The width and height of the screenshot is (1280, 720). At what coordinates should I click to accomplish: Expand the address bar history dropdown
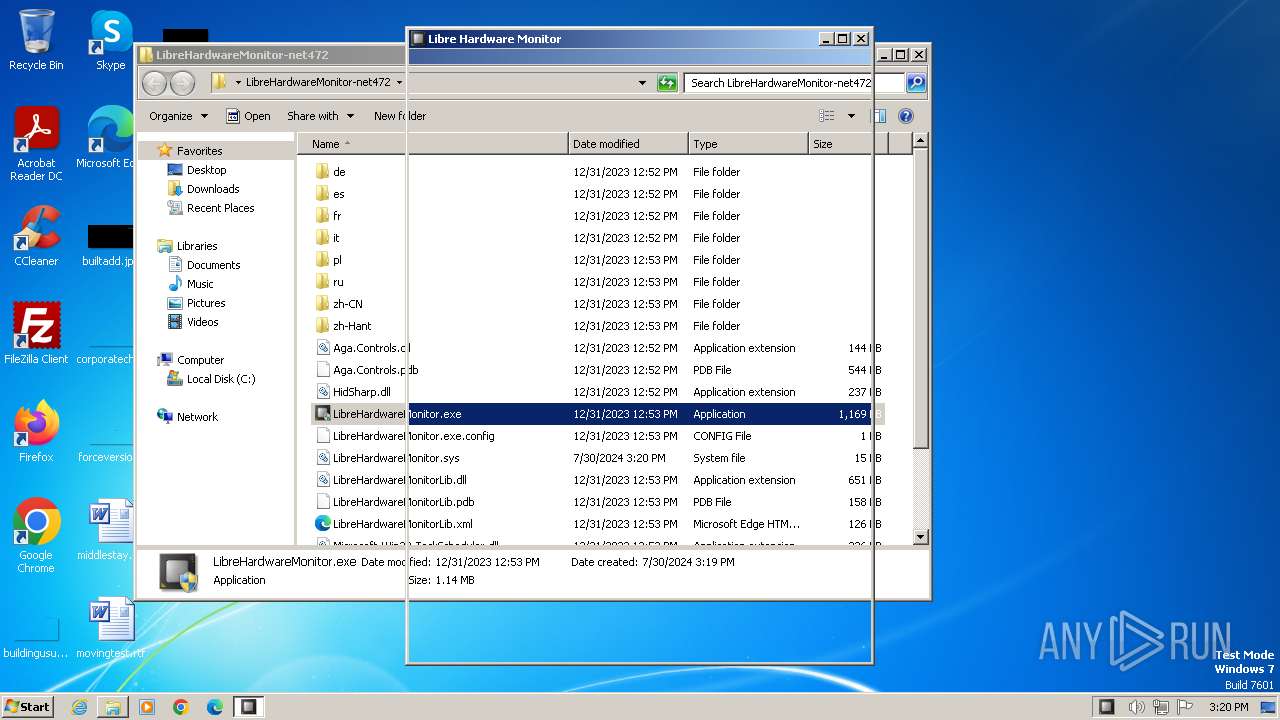pos(642,83)
